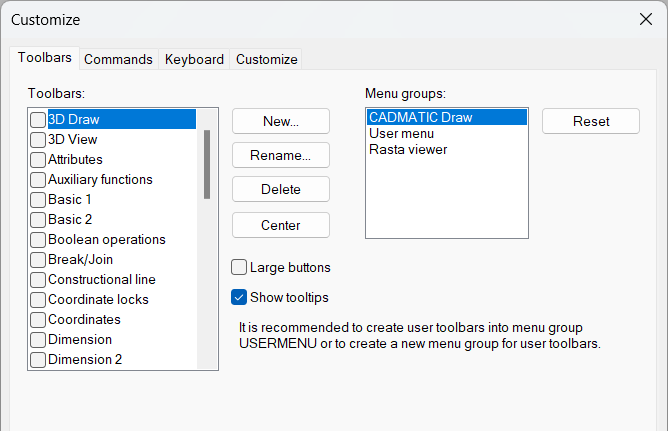This screenshot has width=668, height=431.
Task: Switch to the Commands tab
Action: pyautogui.click(x=118, y=59)
